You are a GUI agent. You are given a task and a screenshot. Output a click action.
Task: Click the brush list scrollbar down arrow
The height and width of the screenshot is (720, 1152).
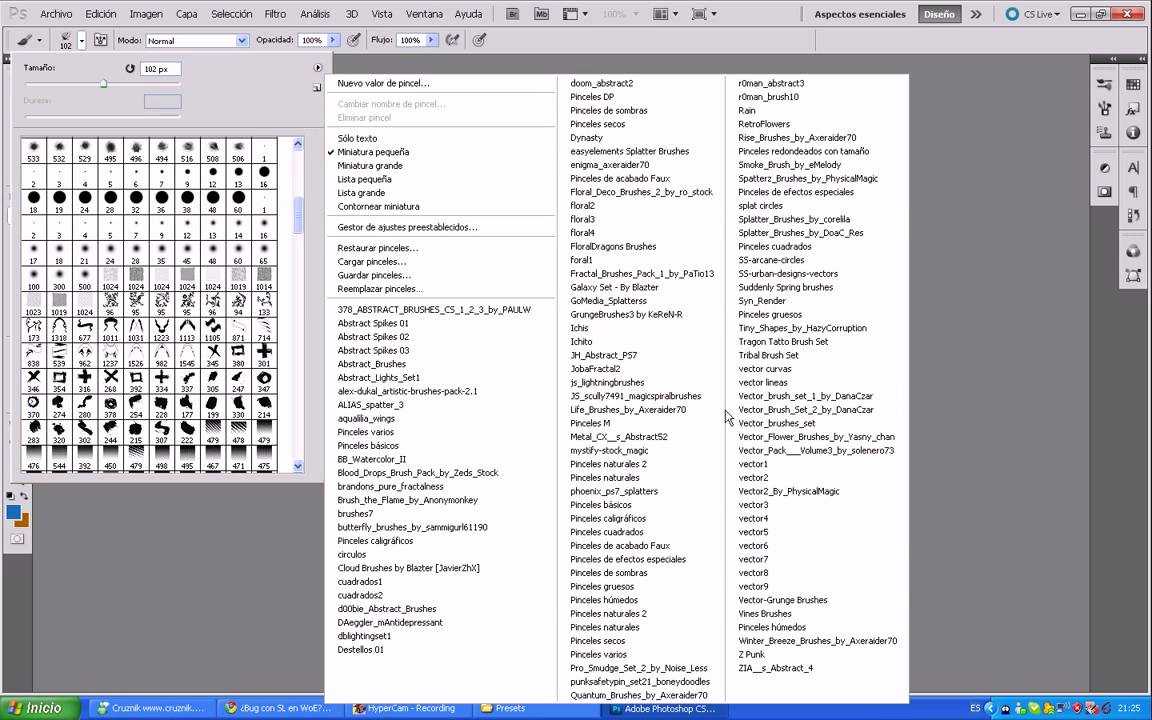pos(298,466)
